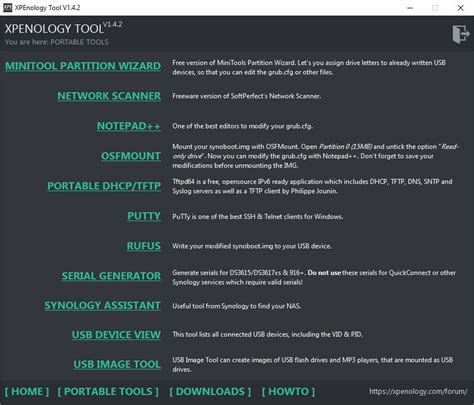Viewport: 474px width, 405px height.
Task: Click the 'Generate serials for DS3615' description
Action: 314,277
